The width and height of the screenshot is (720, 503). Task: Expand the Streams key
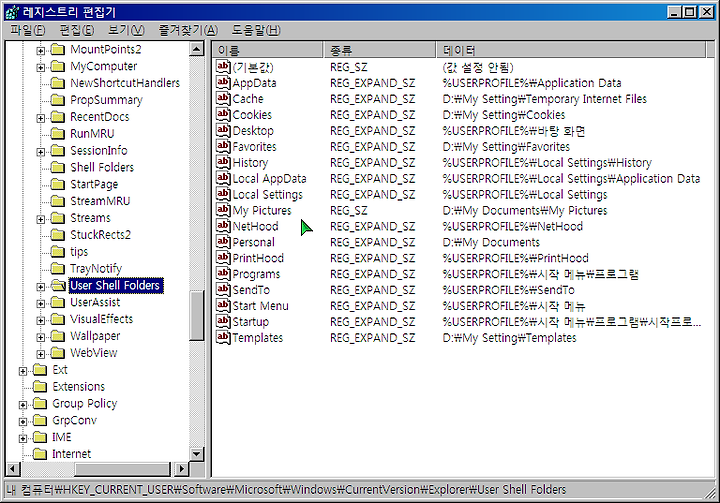point(40,219)
